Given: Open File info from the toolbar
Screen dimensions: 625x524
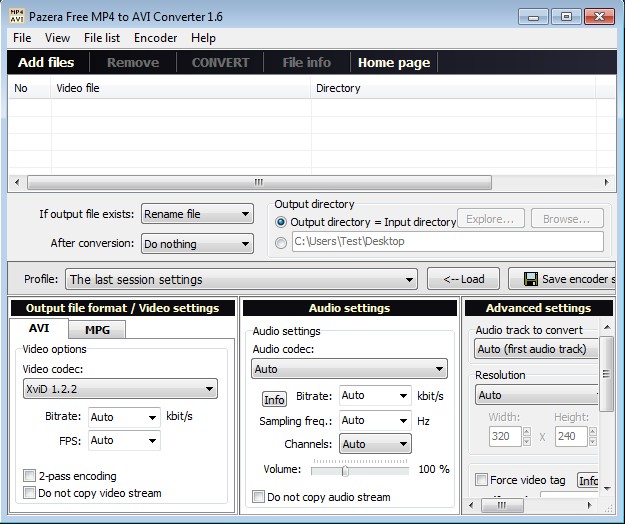Looking at the screenshot, I should (x=306, y=62).
